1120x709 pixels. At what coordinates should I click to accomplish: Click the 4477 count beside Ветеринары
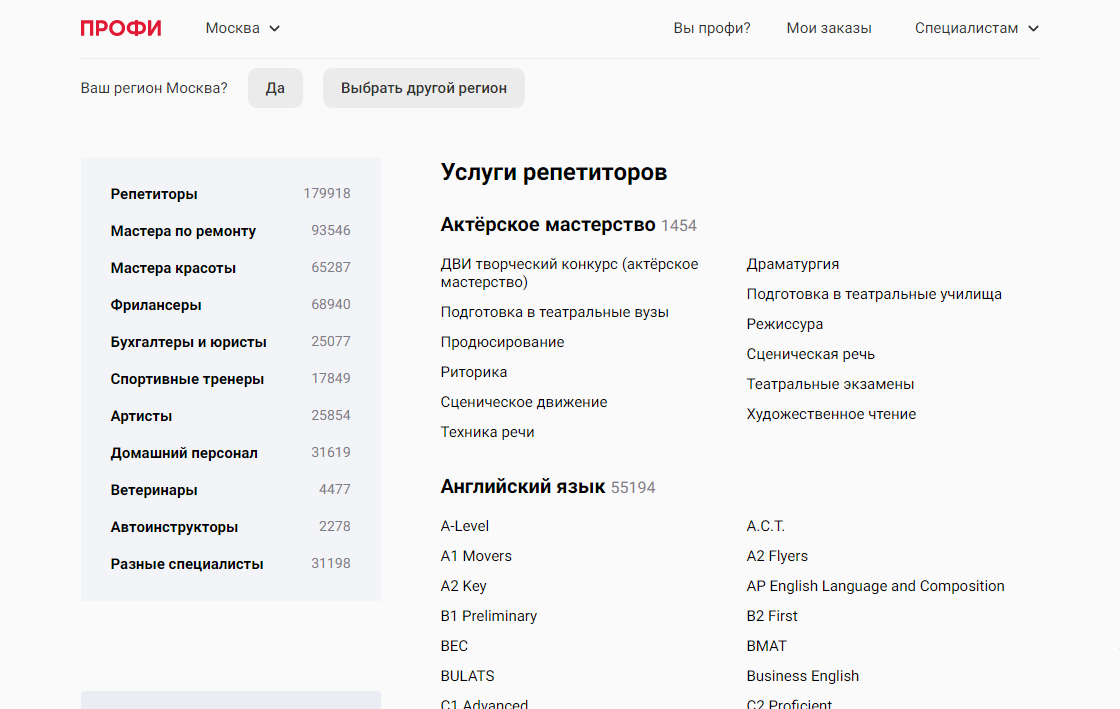tap(334, 490)
